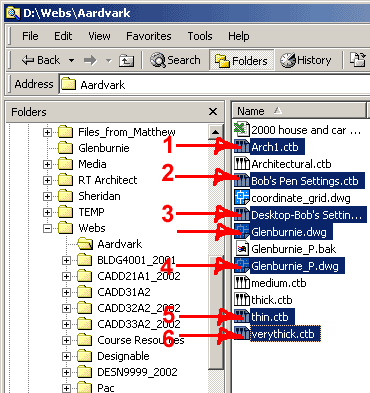The image size is (370, 393).
Task: Click the thin.ctb plot style icon
Action: coord(242,317)
